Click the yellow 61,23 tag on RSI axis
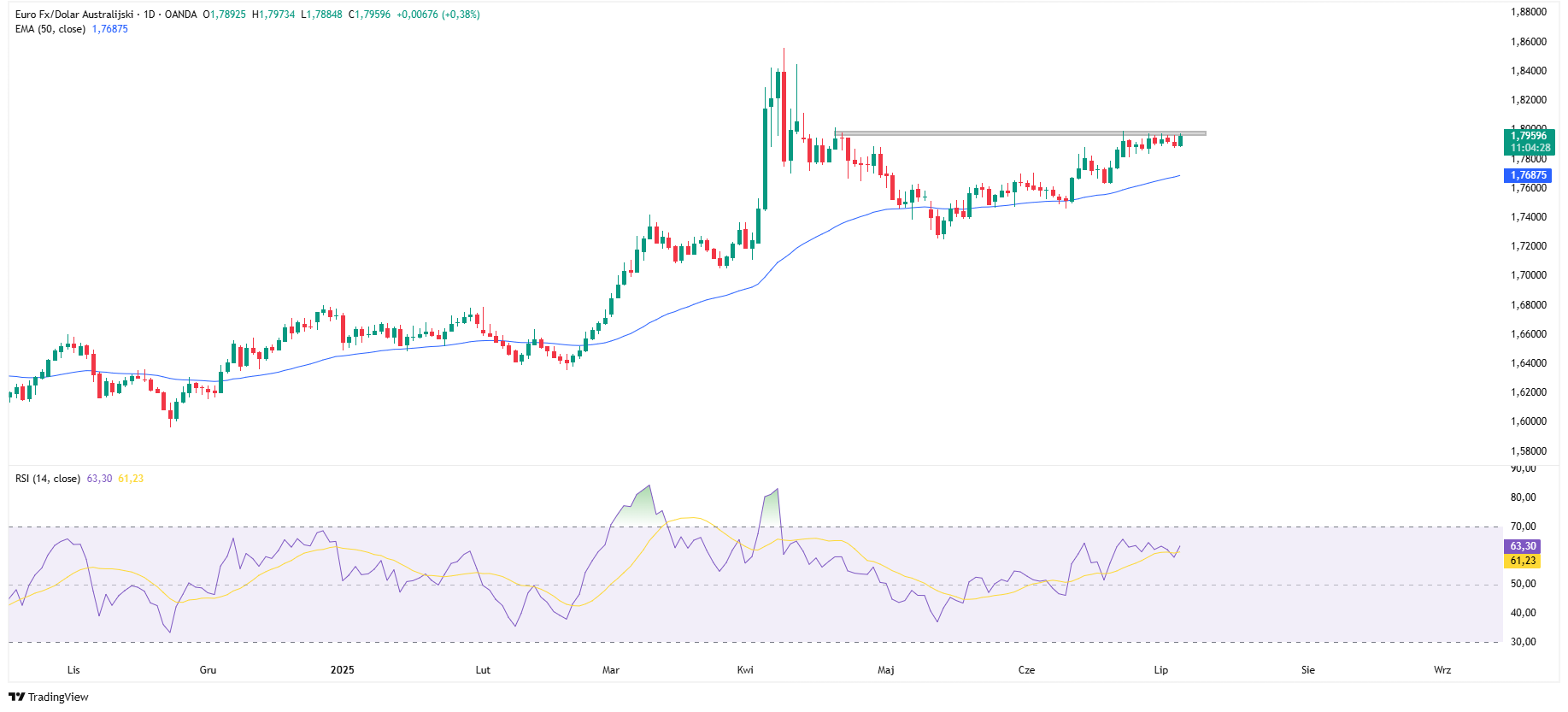This screenshot has width=1568, height=712. [x=1523, y=561]
